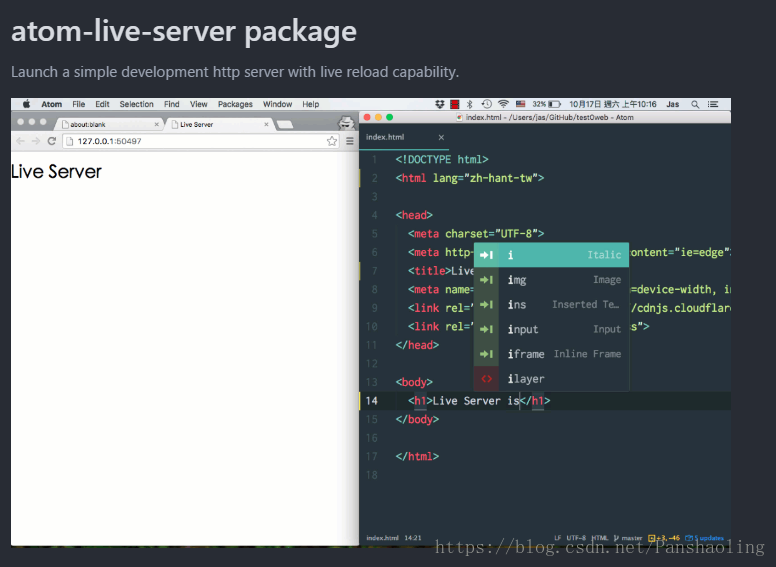
Task: Click the LF line ending selector
Action: click(x=557, y=538)
